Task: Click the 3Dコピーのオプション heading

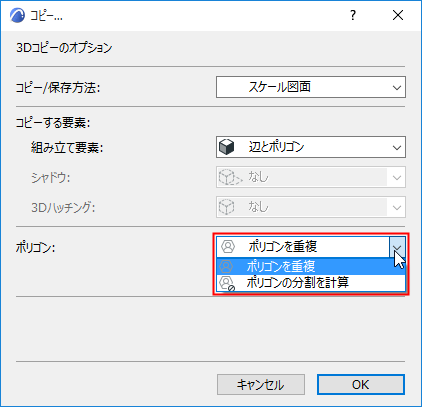Action: pos(64,48)
